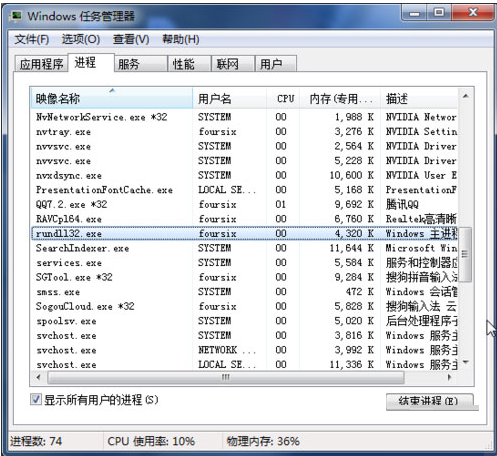Screen dimensions: 497x456
Task: Select svchost.exe run by NETWORK
Action: click(244, 350)
